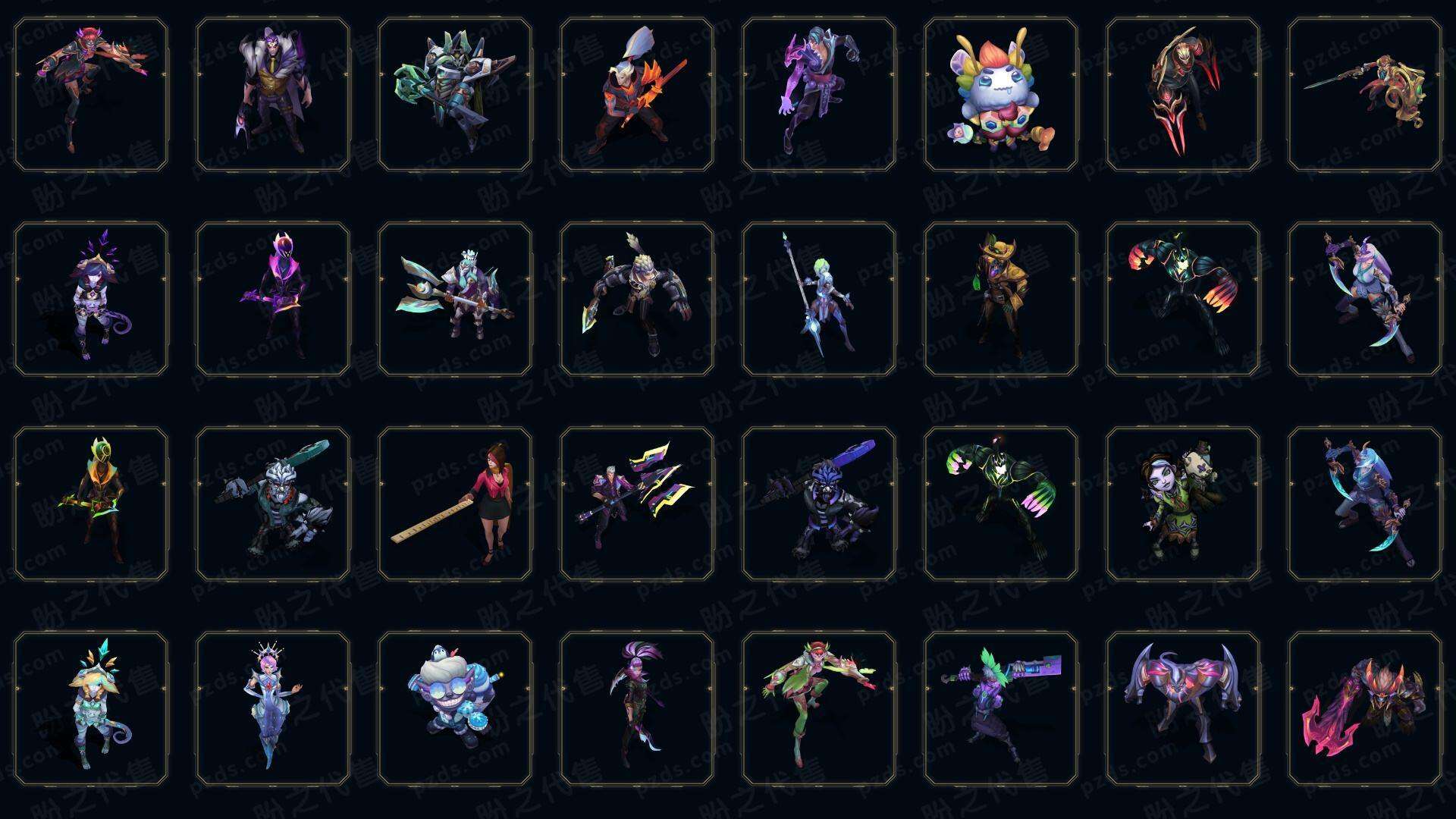This screenshot has height=819, width=1456.
Task: Select the blue-purple werewolf skin
Action: (819, 504)
